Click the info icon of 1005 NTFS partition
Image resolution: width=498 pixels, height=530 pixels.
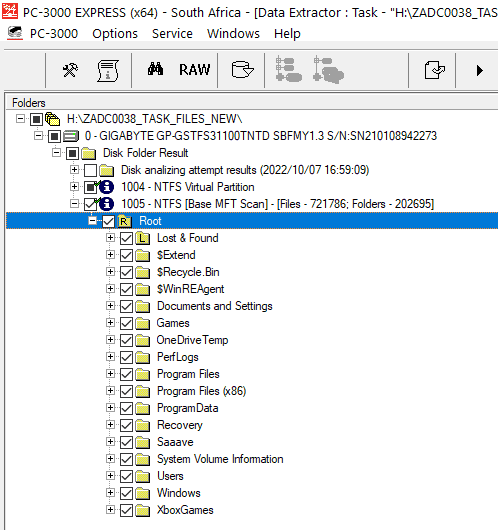[107, 204]
